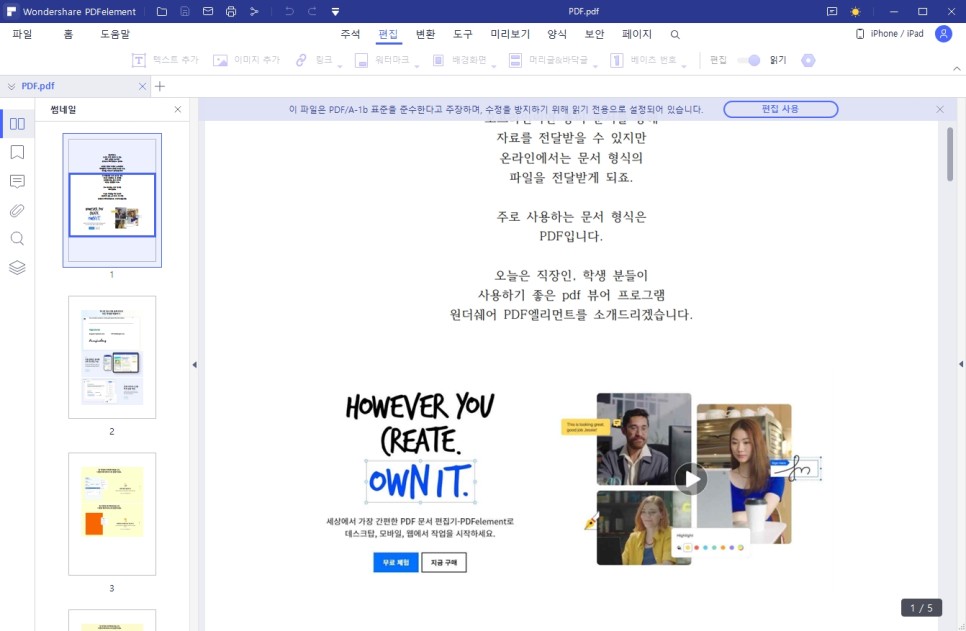Click the undo arrow icon
The height and width of the screenshot is (631, 966).
pyautogui.click(x=289, y=11)
